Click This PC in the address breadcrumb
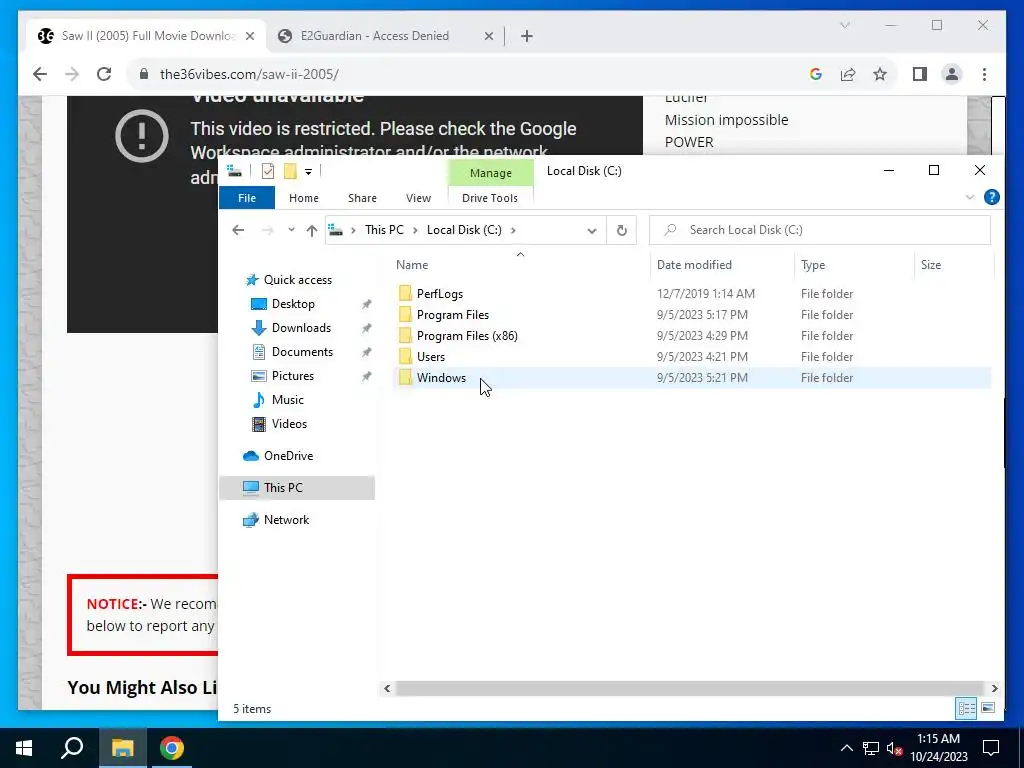 (x=384, y=230)
